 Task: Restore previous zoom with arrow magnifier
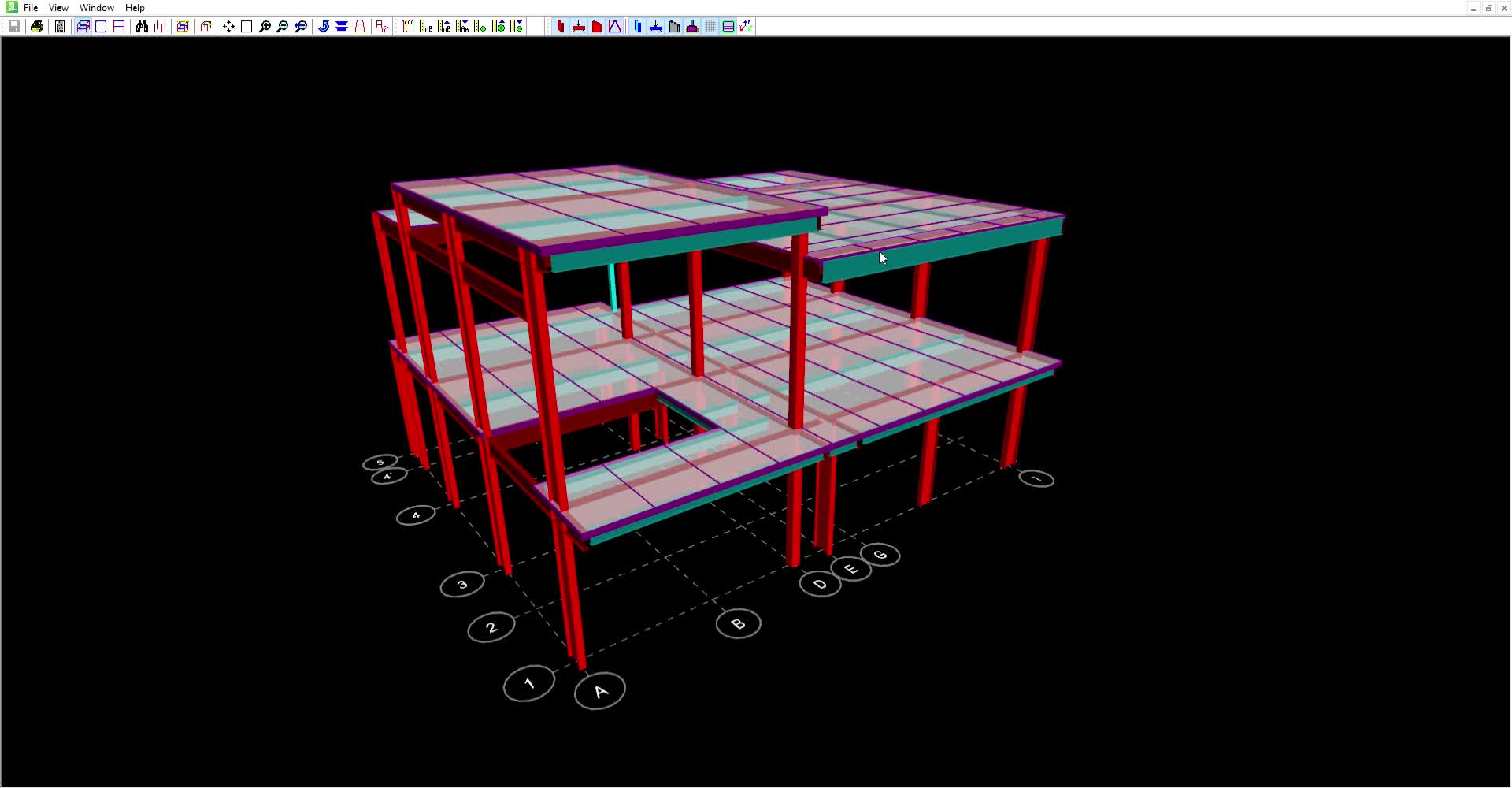301,27
